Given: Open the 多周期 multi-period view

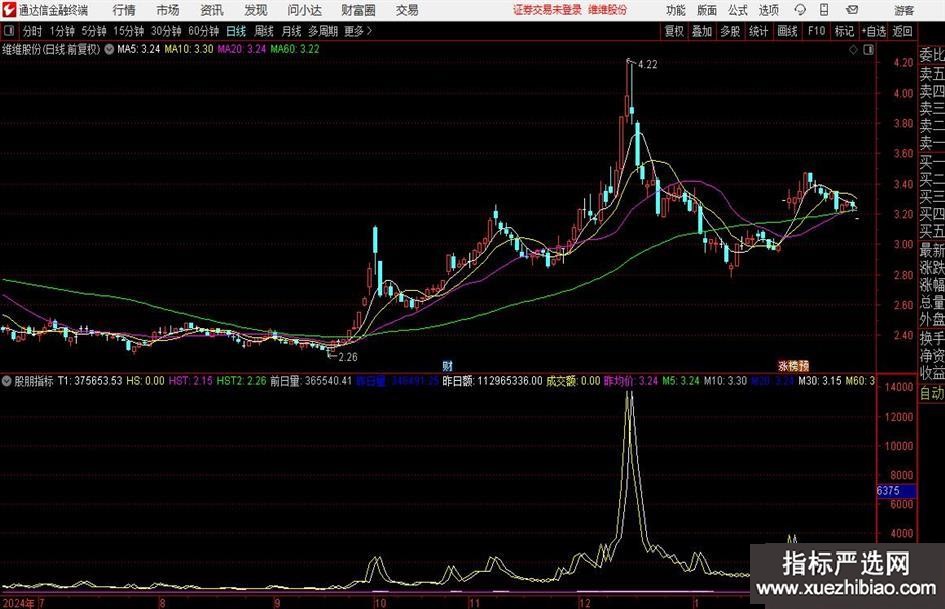Looking at the screenshot, I should pos(324,31).
